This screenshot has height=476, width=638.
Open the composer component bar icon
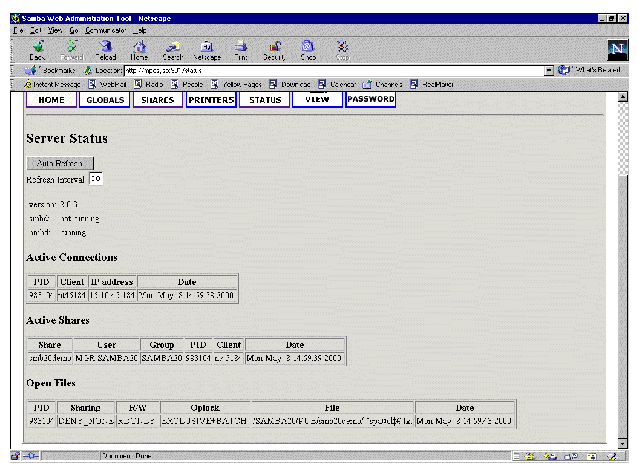coord(612,456)
